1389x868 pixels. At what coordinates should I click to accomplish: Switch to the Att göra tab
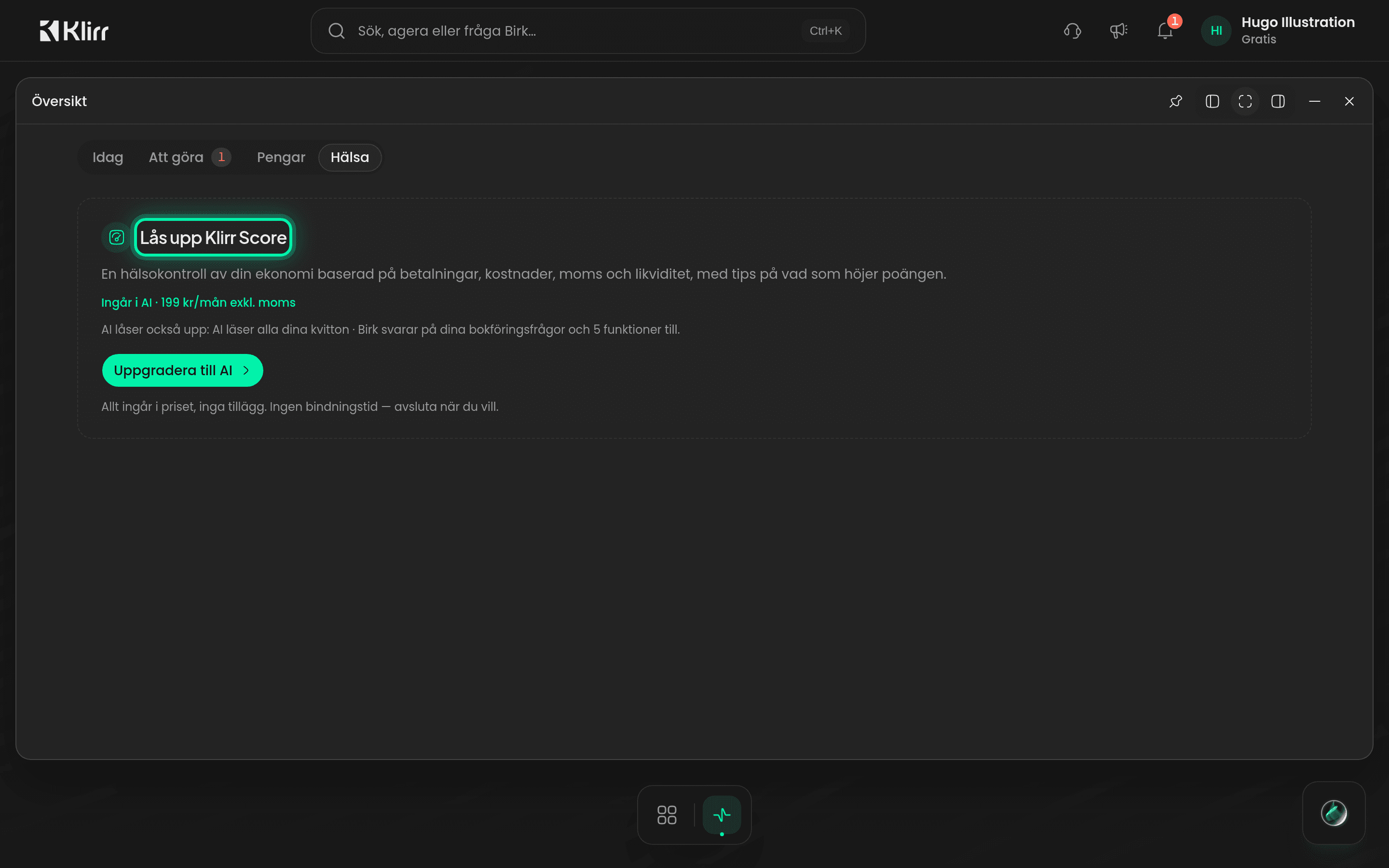pos(190,157)
